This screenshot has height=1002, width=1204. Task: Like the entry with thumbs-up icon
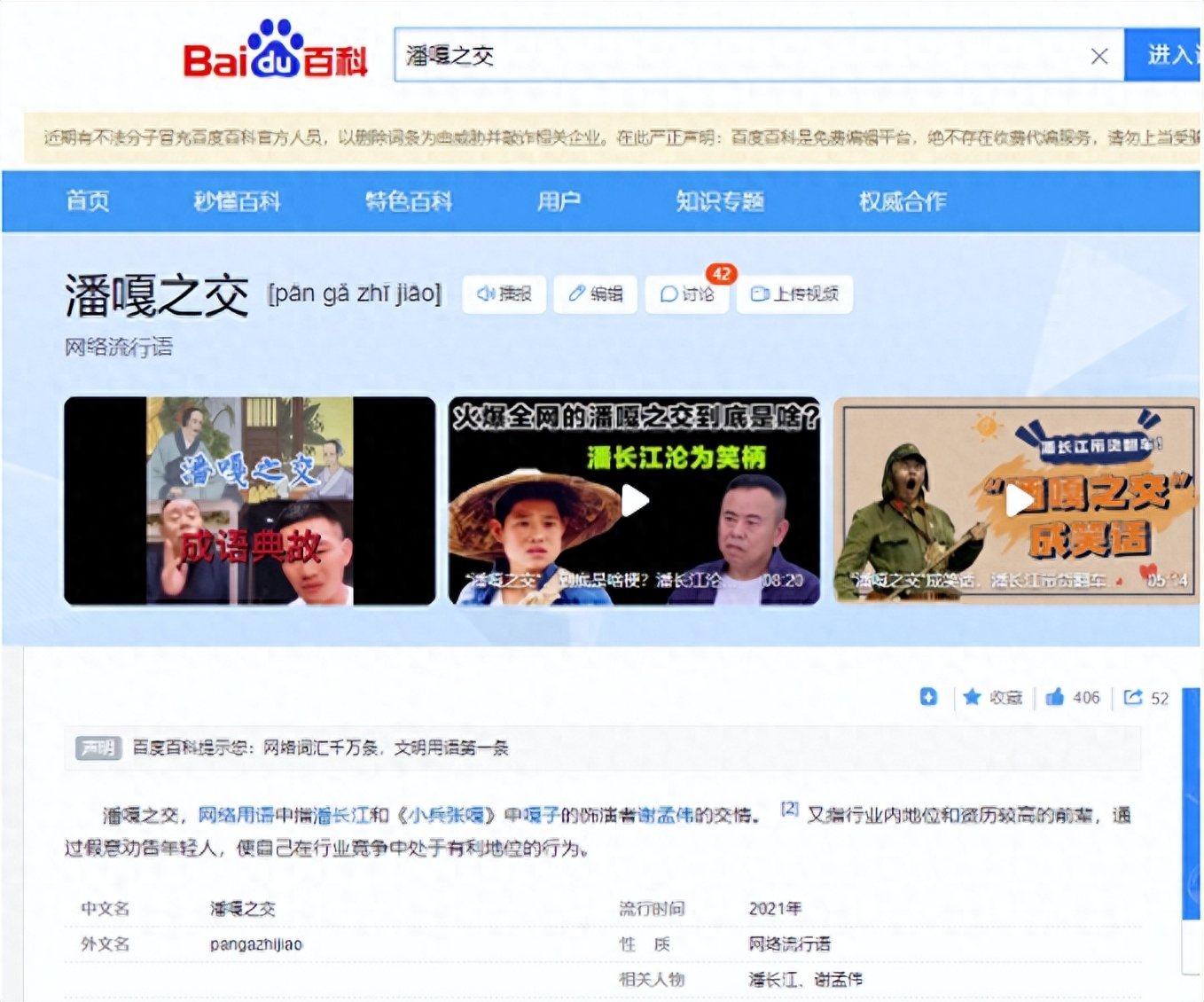pyautogui.click(x=1055, y=697)
